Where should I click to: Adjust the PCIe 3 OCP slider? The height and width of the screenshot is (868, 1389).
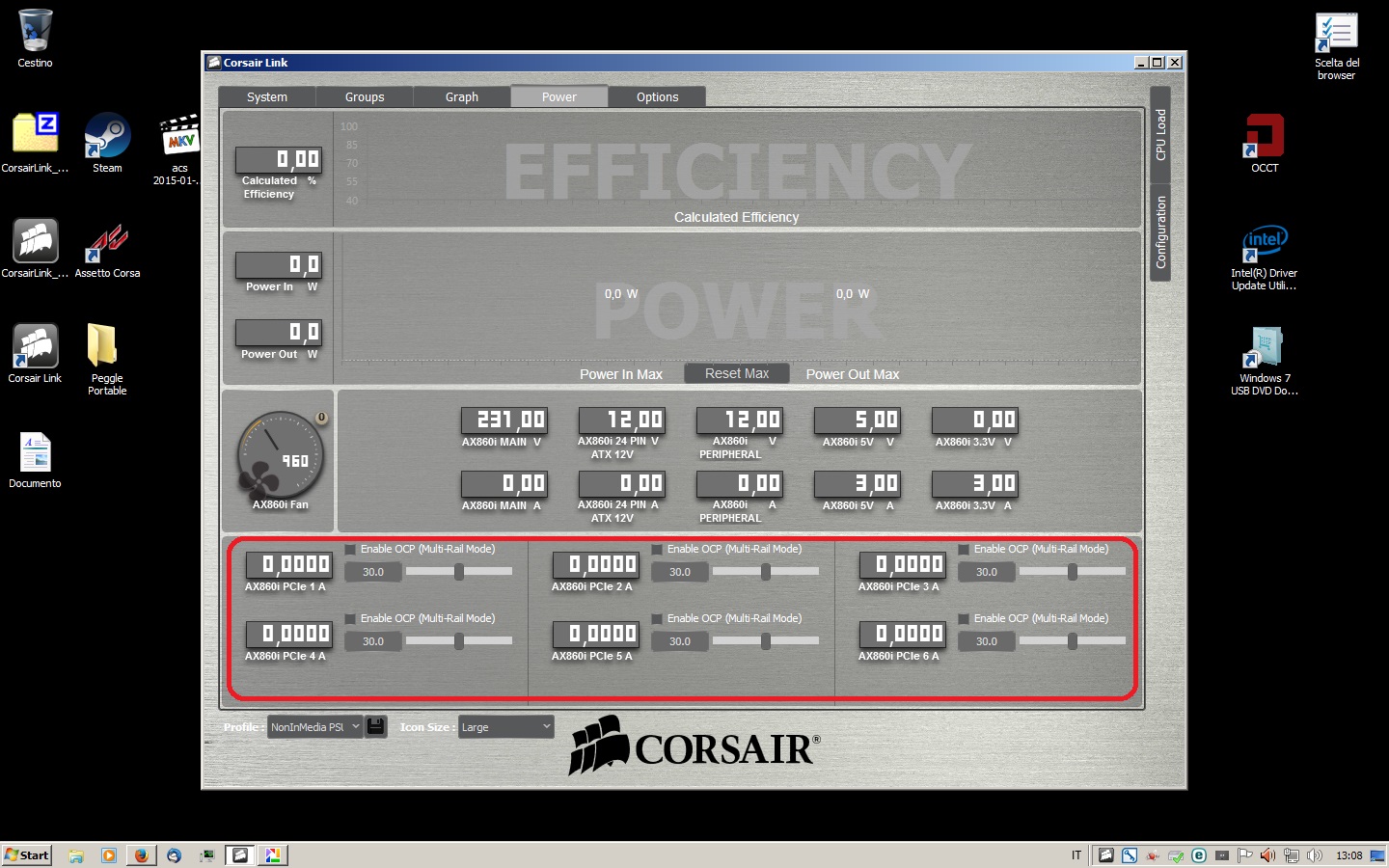(1073, 572)
